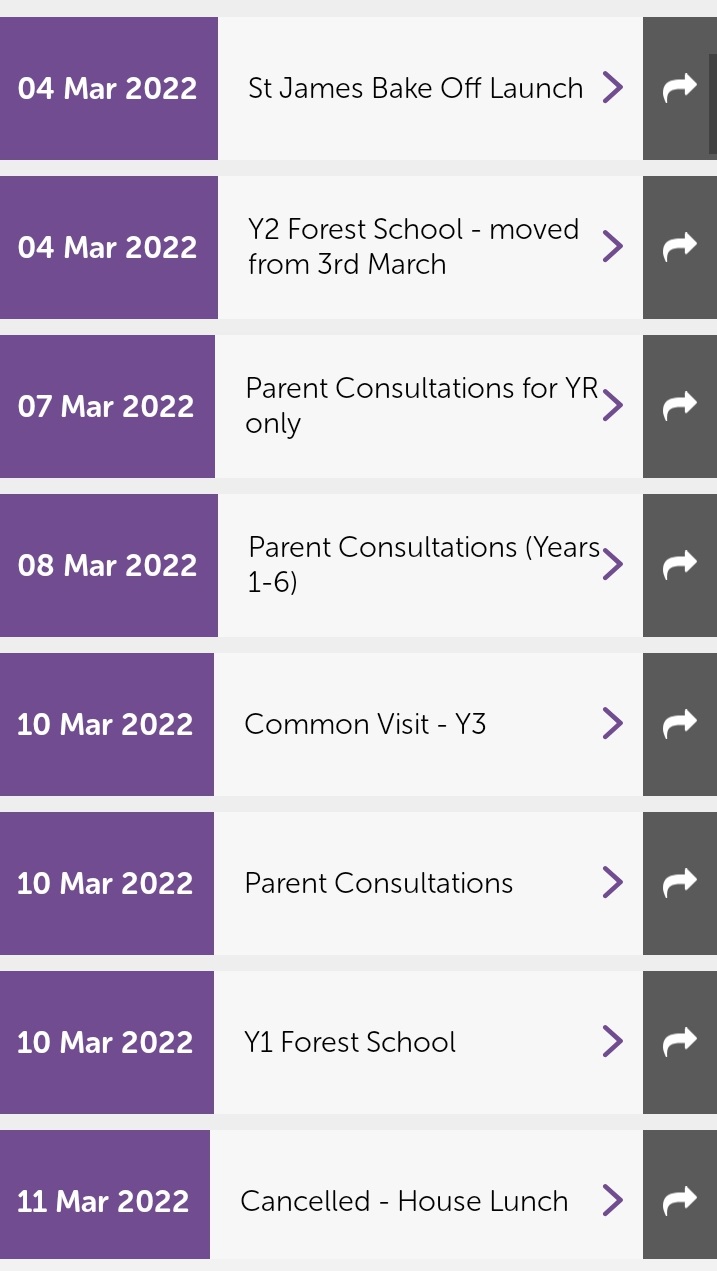Share the Y1 Forest School event
This screenshot has height=1271, width=717.
click(680, 1042)
